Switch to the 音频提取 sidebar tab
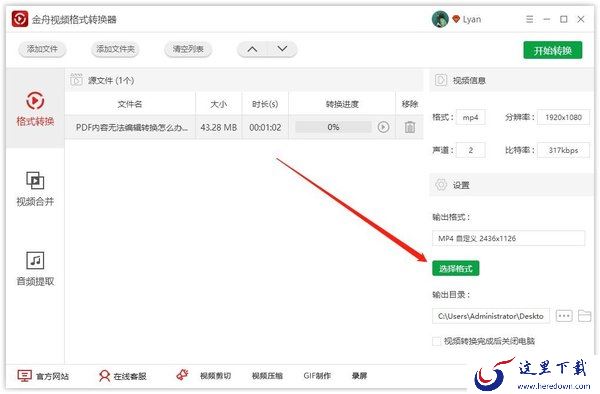600x394 pixels. click(x=35, y=269)
